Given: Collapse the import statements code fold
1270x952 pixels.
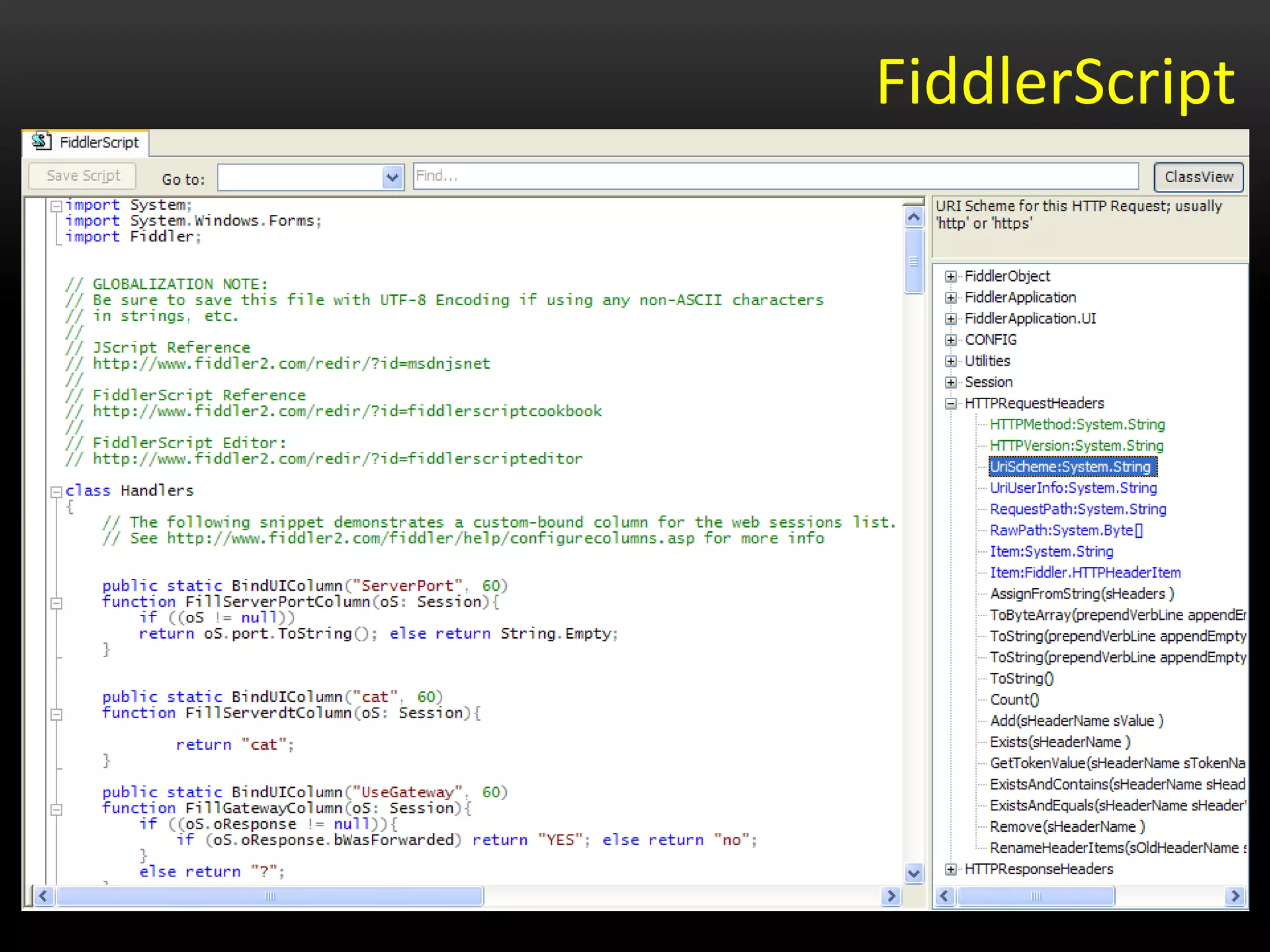Looking at the screenshot, I should coord(56,206).
